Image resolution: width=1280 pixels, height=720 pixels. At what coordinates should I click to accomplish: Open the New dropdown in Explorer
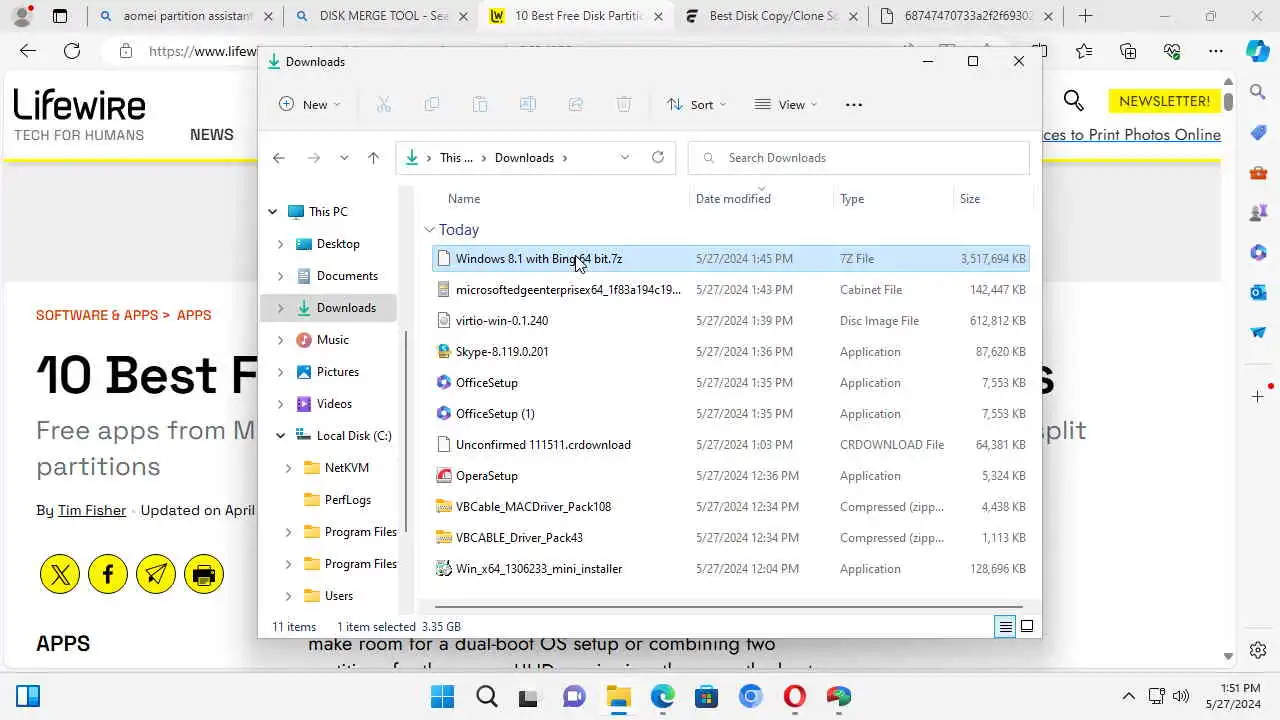(310, 104)
